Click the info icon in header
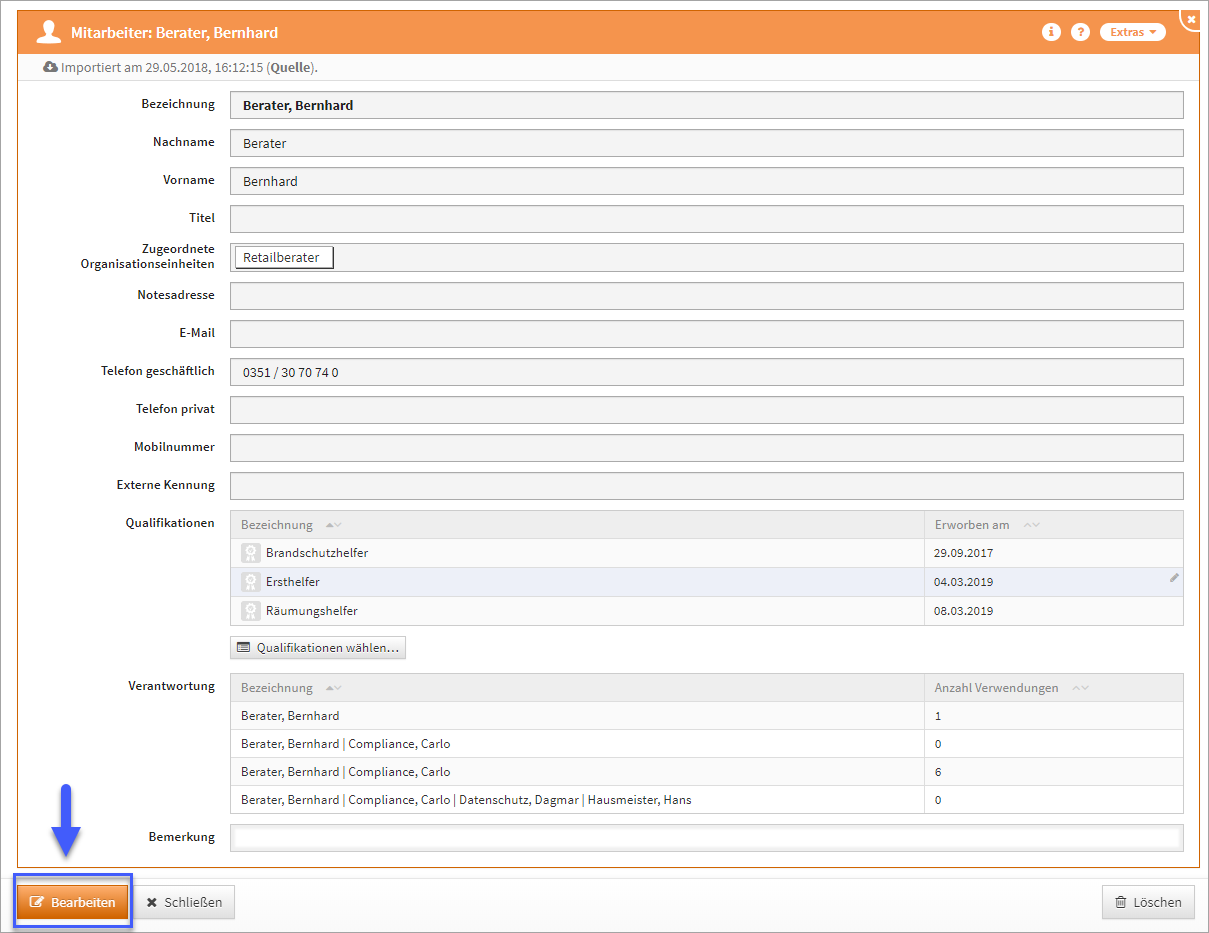Viewport: 1209px width, 933px height. [1050, 32]
